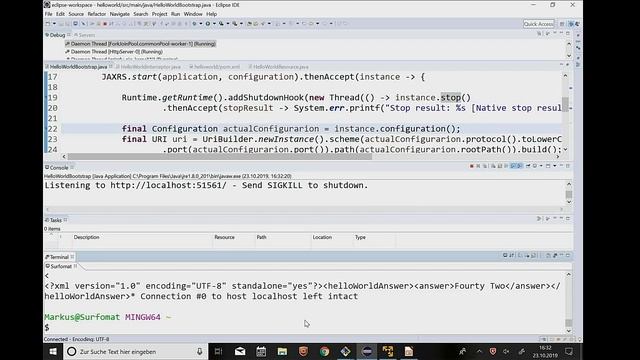Image resolution: width=640 pixels, height=360 pixels.
Task: Click Terminal scrollbar down arrow
Action: [x=569, y=331]
